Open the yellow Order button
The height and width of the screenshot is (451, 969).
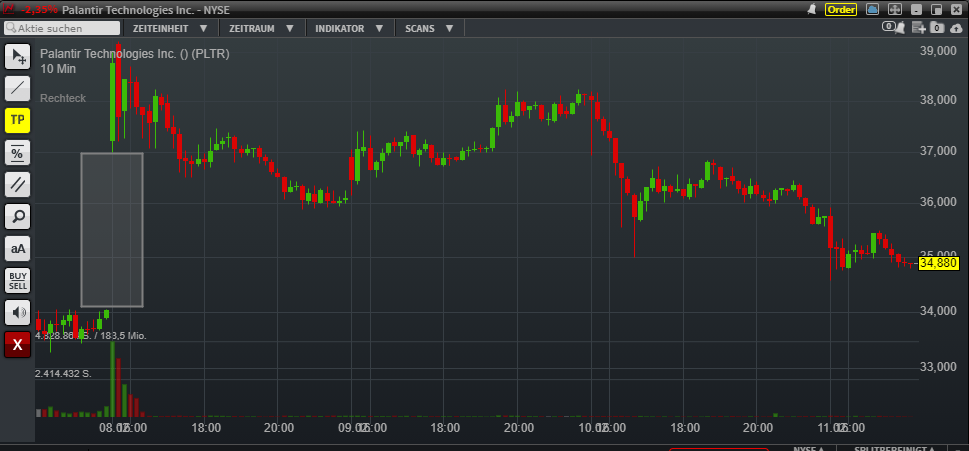click(x=841, y=9)
